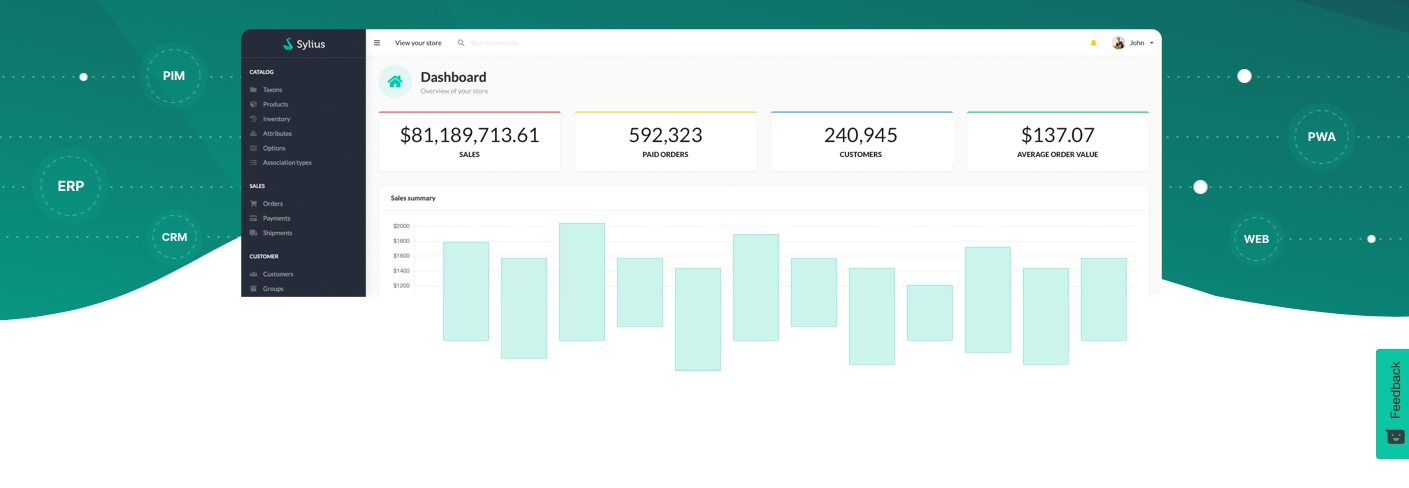Open Association types menu item
Viewport: 1409px width, 488px height.
coord(287,162)
